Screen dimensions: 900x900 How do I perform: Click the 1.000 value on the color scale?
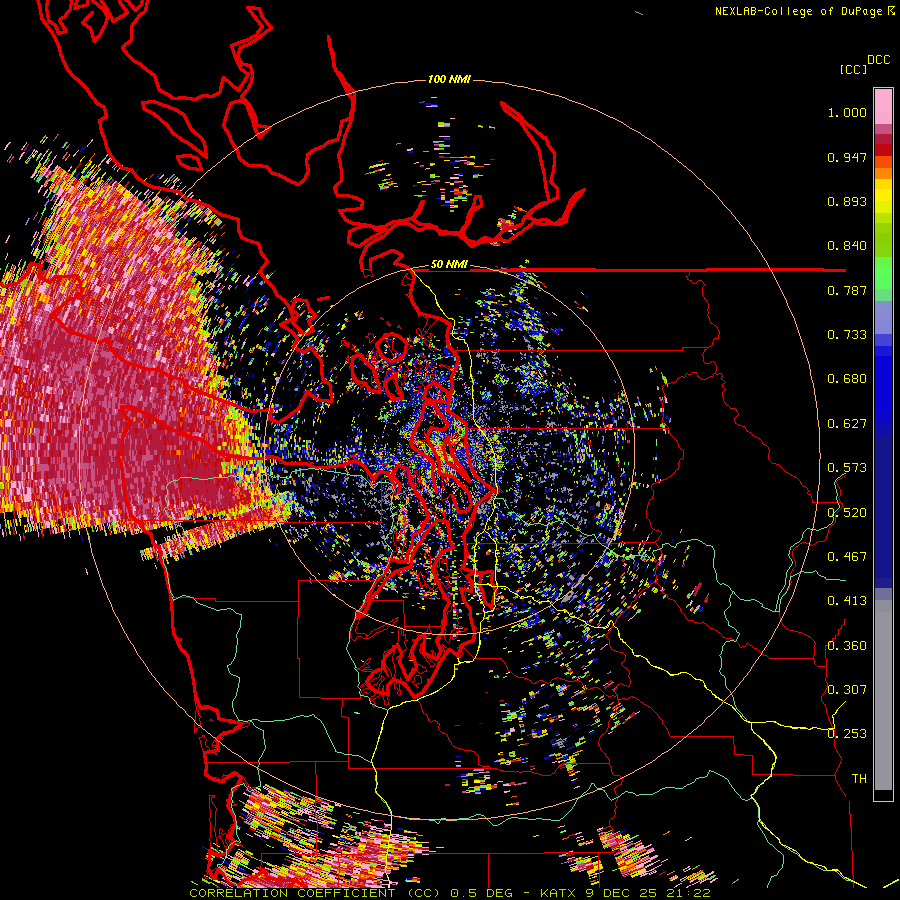coord(847,113)
